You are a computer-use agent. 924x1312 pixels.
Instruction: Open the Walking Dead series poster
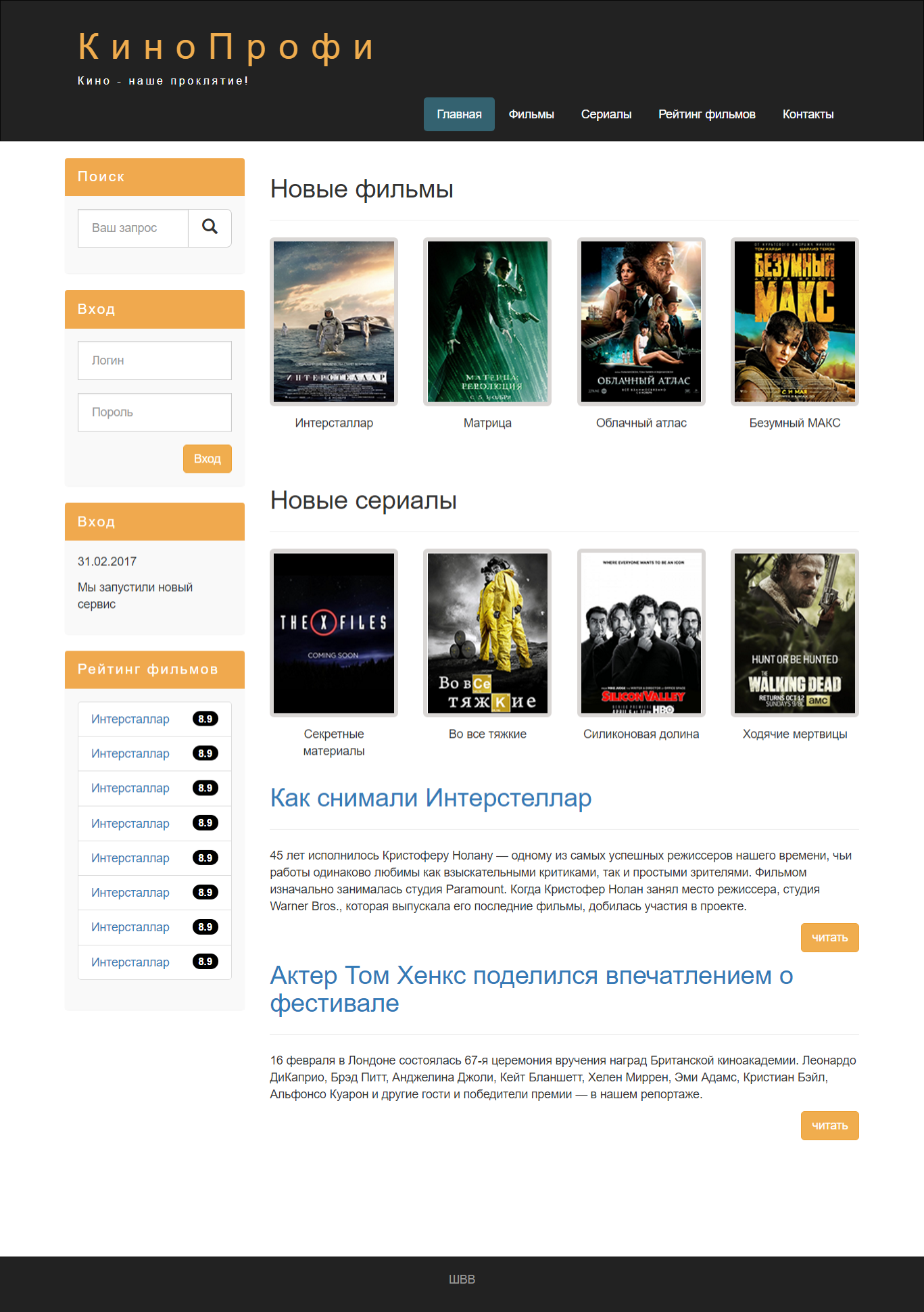[x=795, y=633]
